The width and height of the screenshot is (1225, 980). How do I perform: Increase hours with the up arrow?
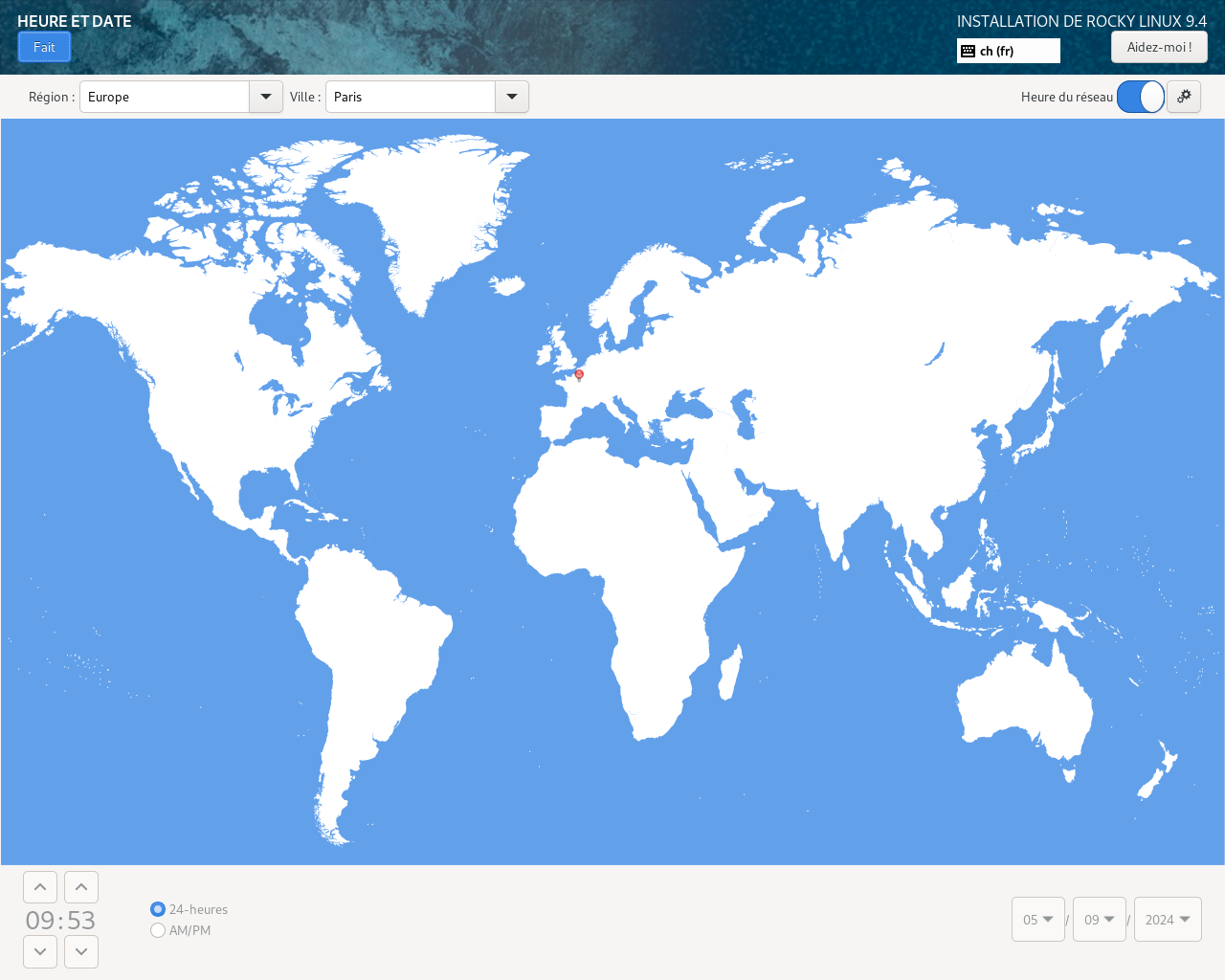click(40, 887)
